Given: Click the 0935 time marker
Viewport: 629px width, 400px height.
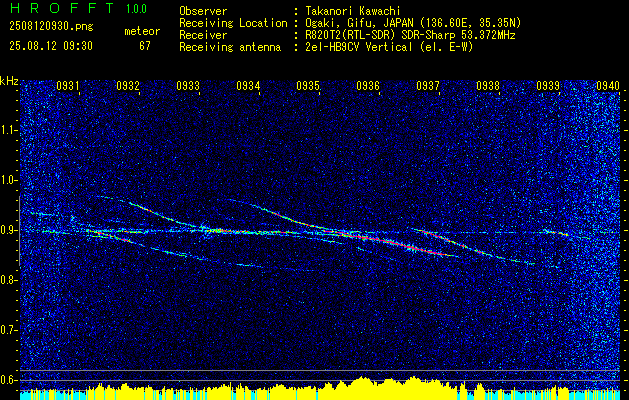Looking at the screenshot, I should coord(308,86).
